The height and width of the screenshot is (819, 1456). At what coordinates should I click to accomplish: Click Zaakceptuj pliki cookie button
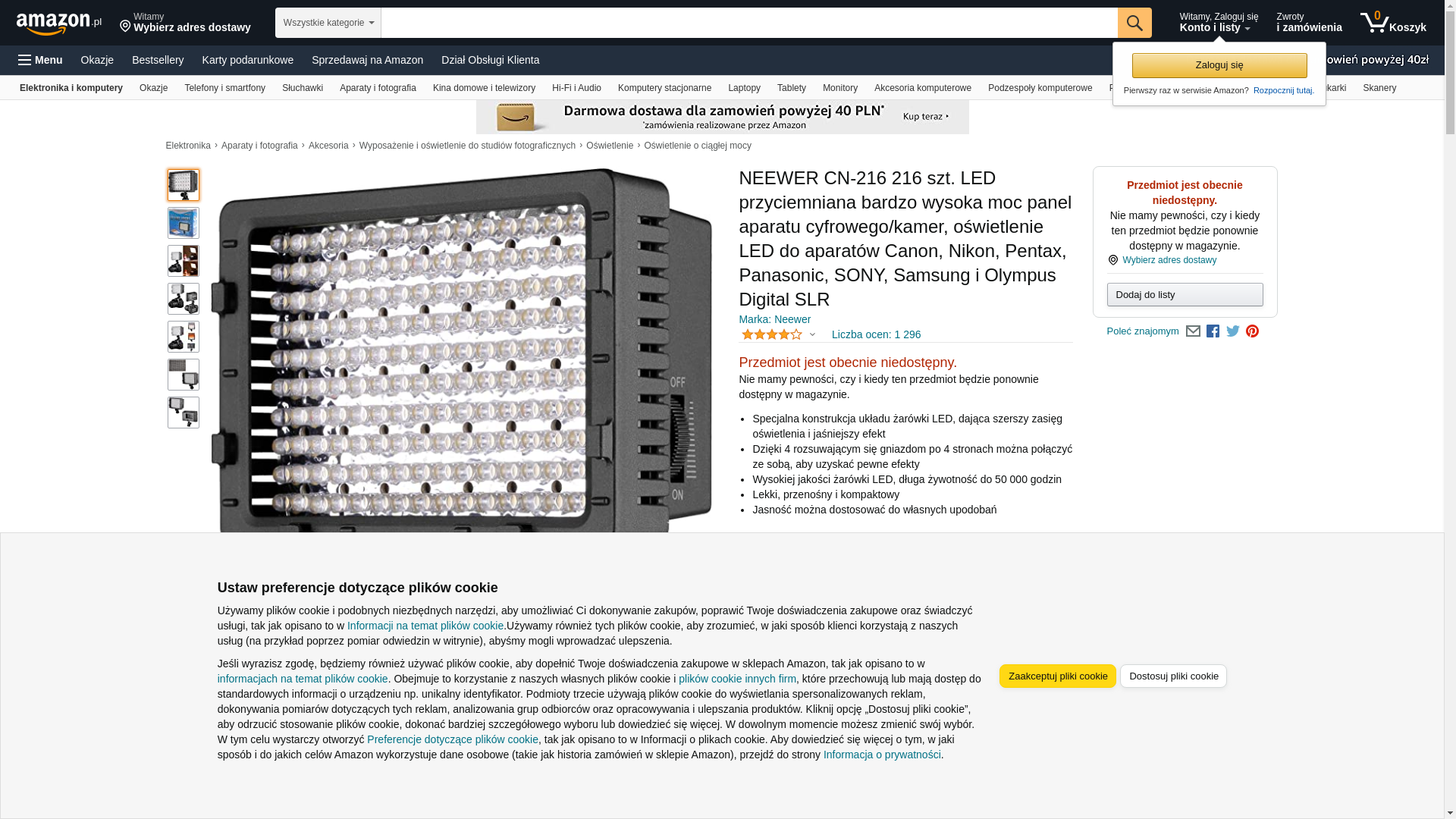pyautogui.click(x=1058, y=676)
